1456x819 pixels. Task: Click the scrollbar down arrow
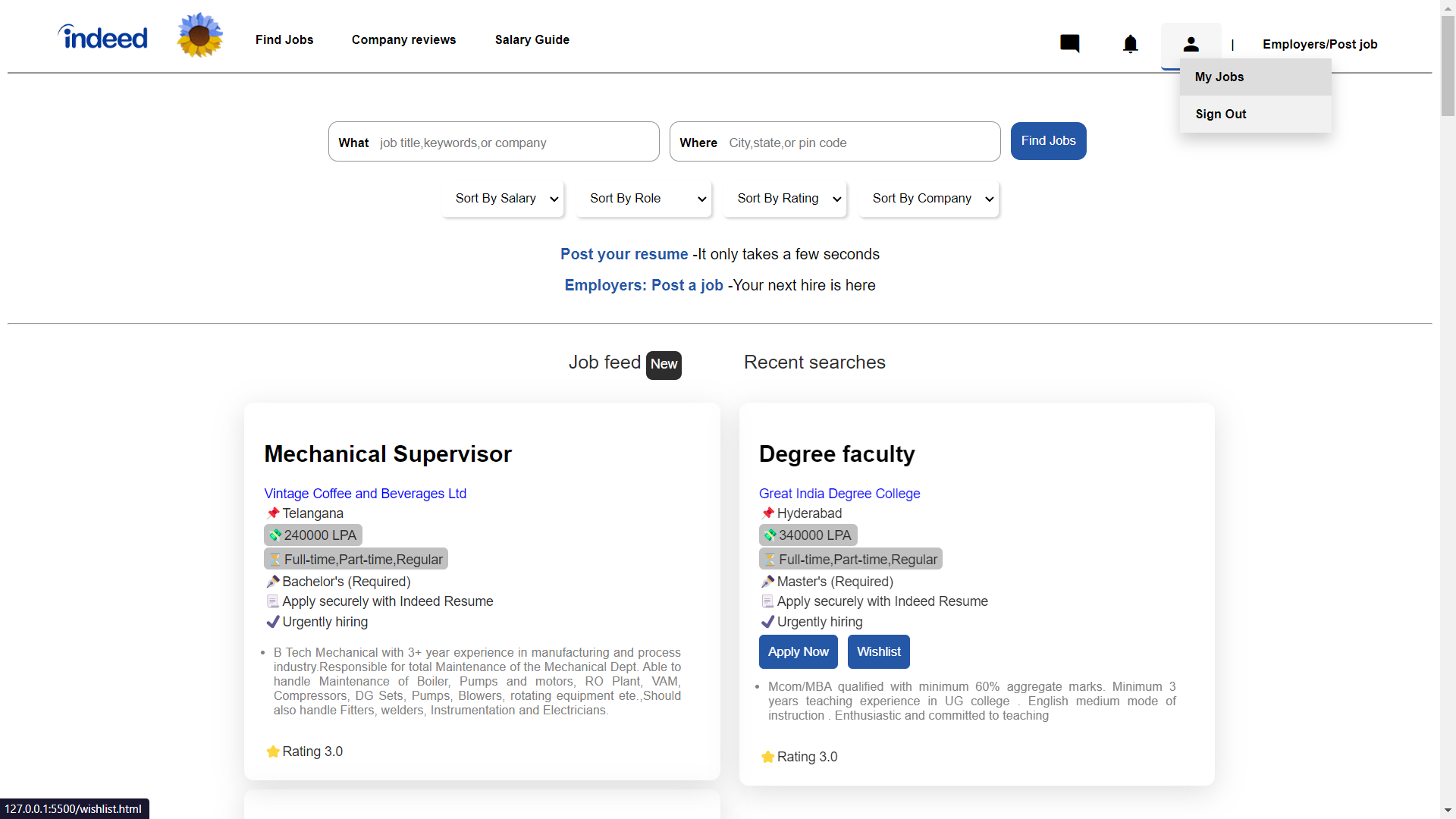1448,811
